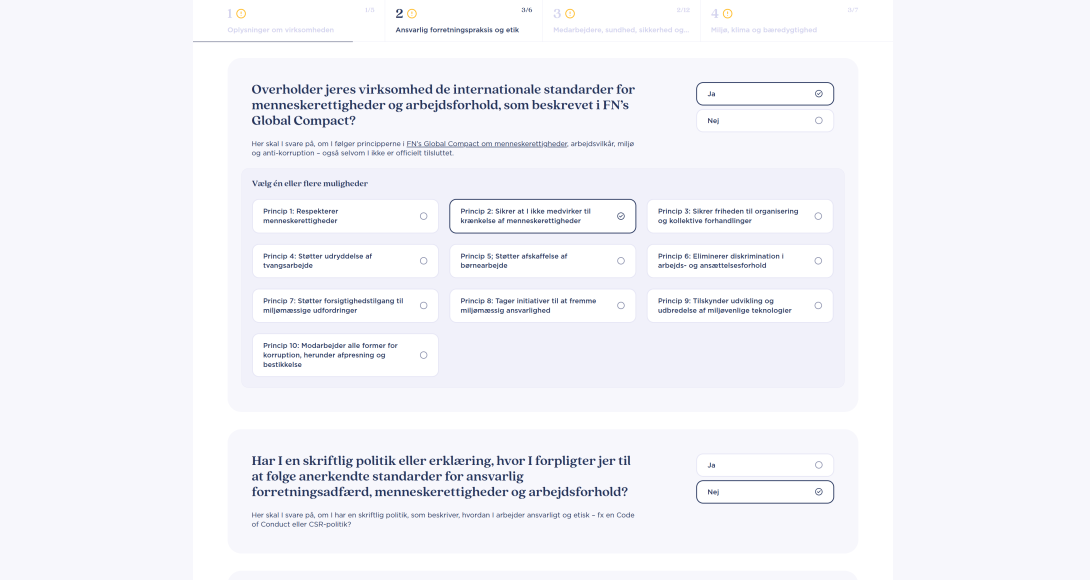Switch to Medarbejdere, sundhed, sikkerhed tab
Screen dimensions: 1090x580
(621, 30)
